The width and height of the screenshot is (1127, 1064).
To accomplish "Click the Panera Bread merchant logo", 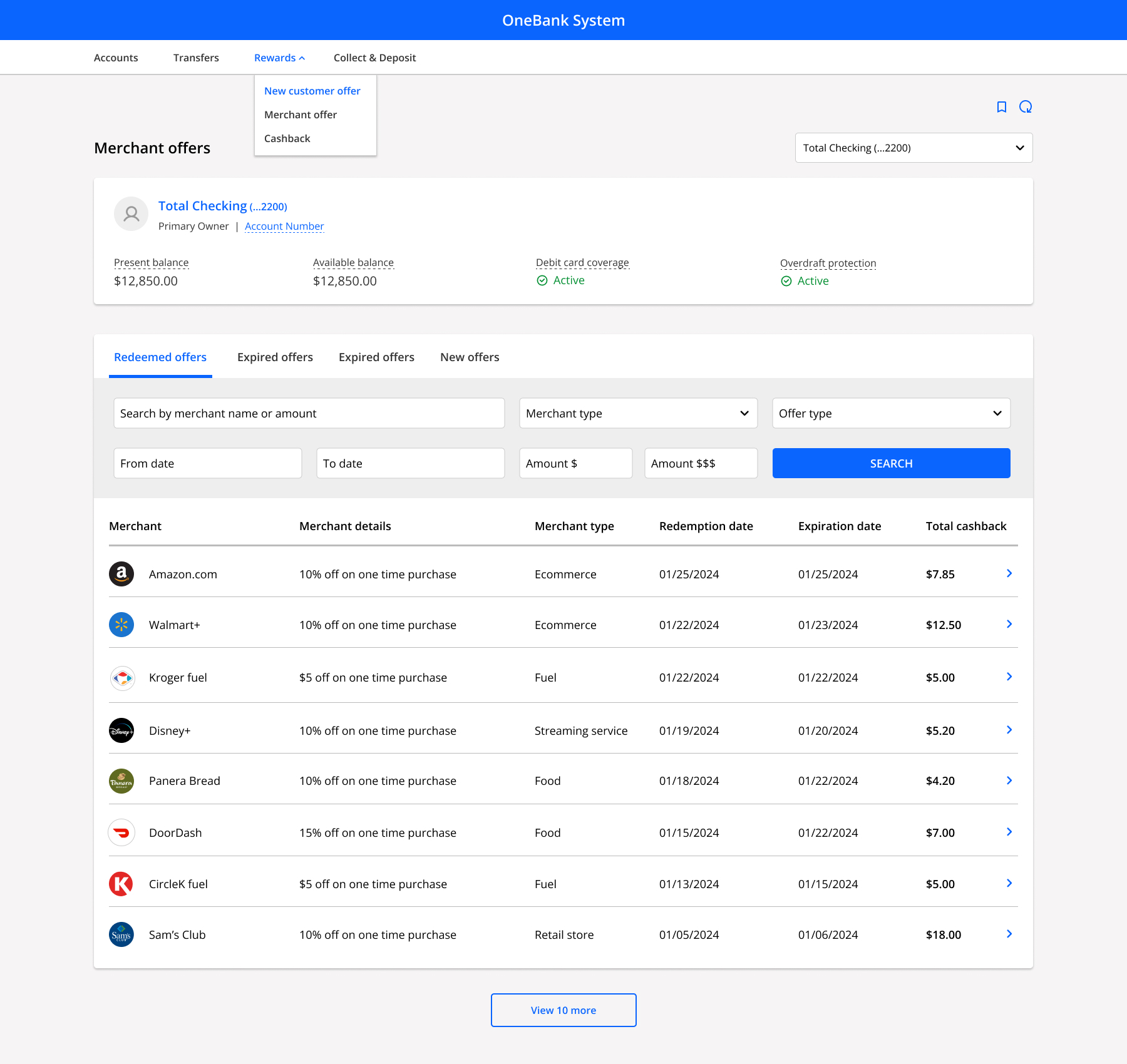I will pos(121,780).
